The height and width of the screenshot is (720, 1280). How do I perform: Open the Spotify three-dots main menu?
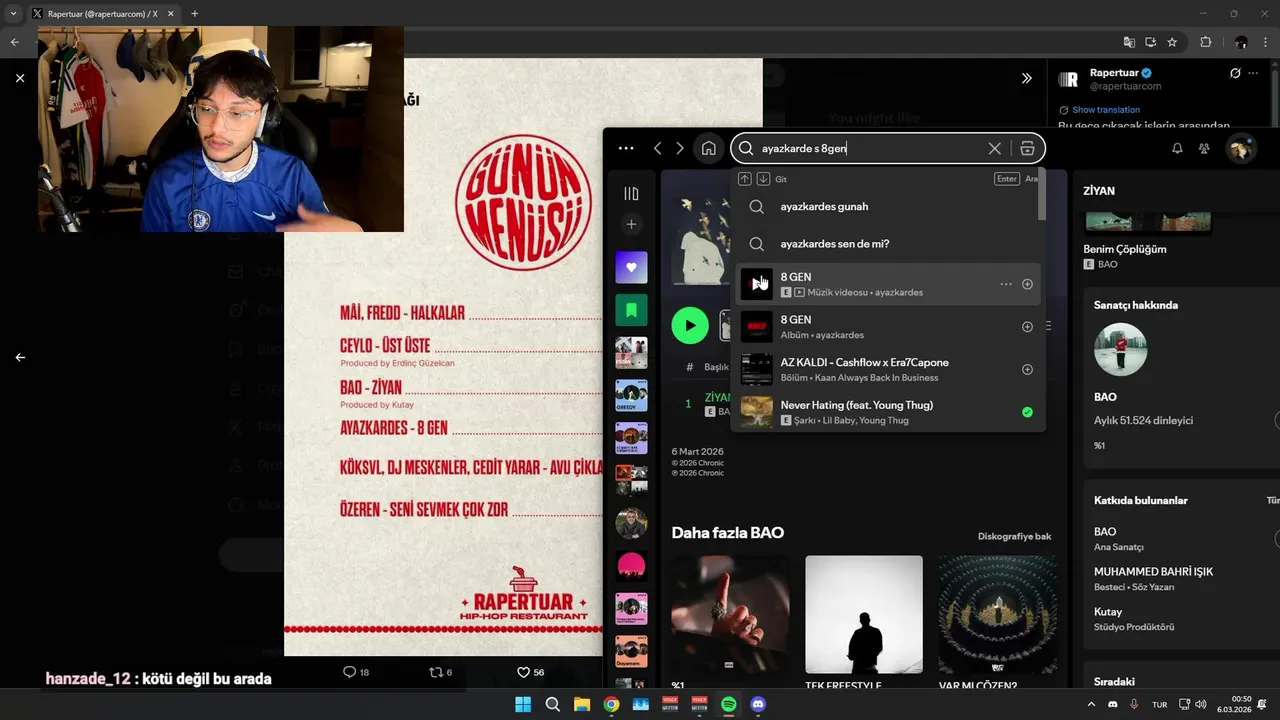point(626,148)
